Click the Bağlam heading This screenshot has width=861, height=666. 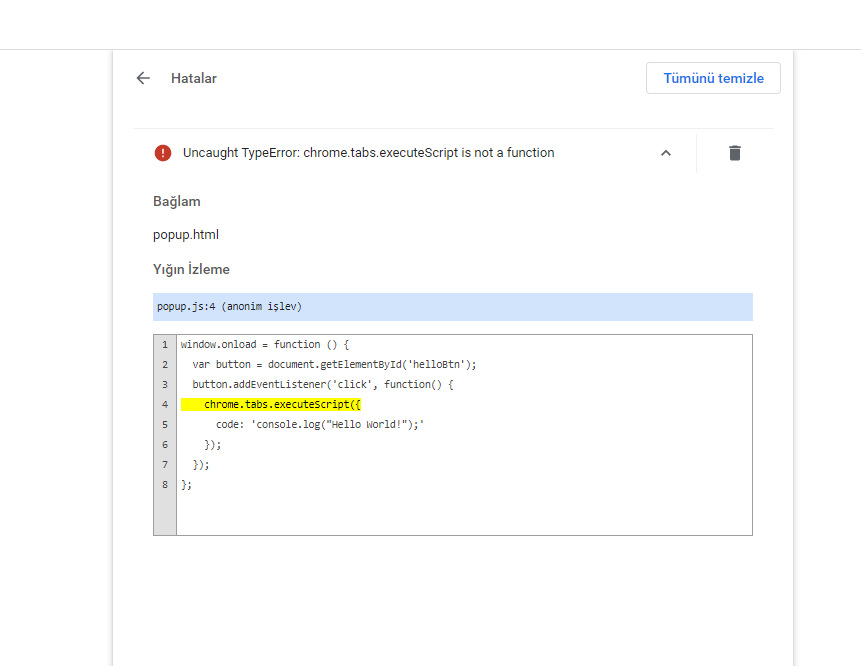click(177, 202)
